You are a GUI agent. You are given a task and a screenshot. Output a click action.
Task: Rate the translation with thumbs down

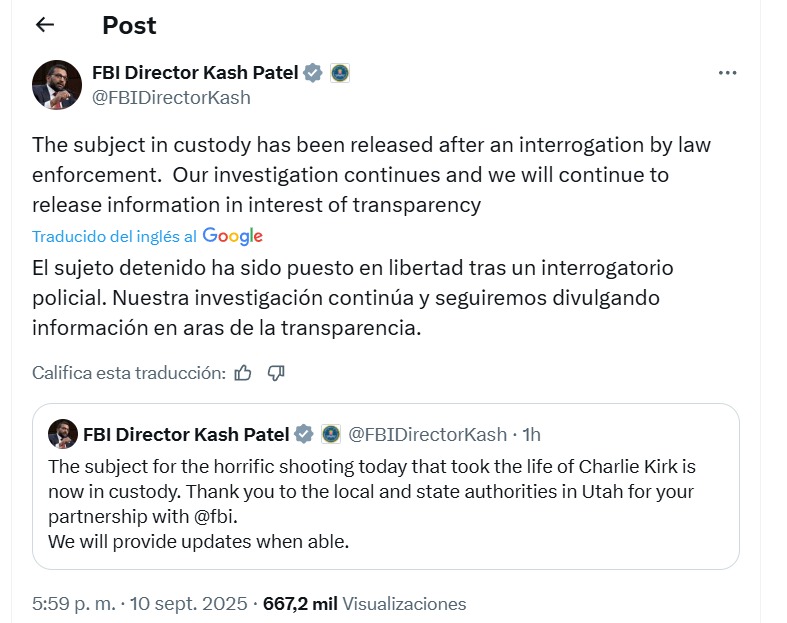click(x=276, y=373)
